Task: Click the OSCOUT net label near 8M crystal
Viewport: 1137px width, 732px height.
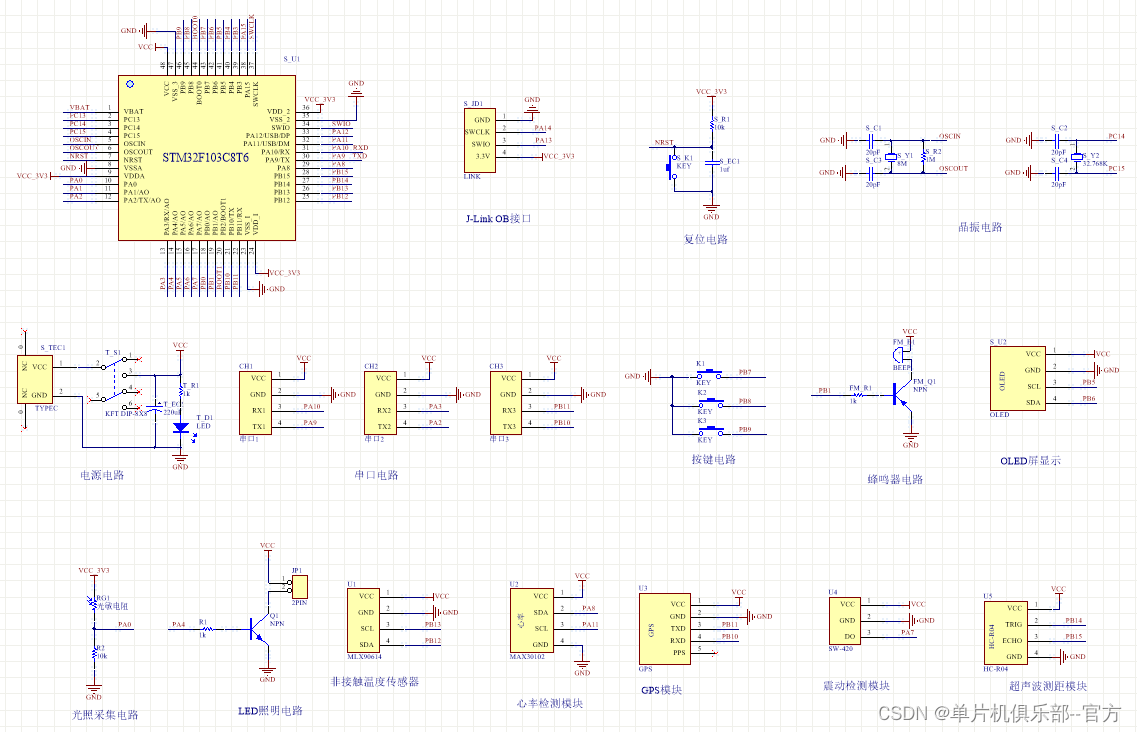Action: coord(954,168)
